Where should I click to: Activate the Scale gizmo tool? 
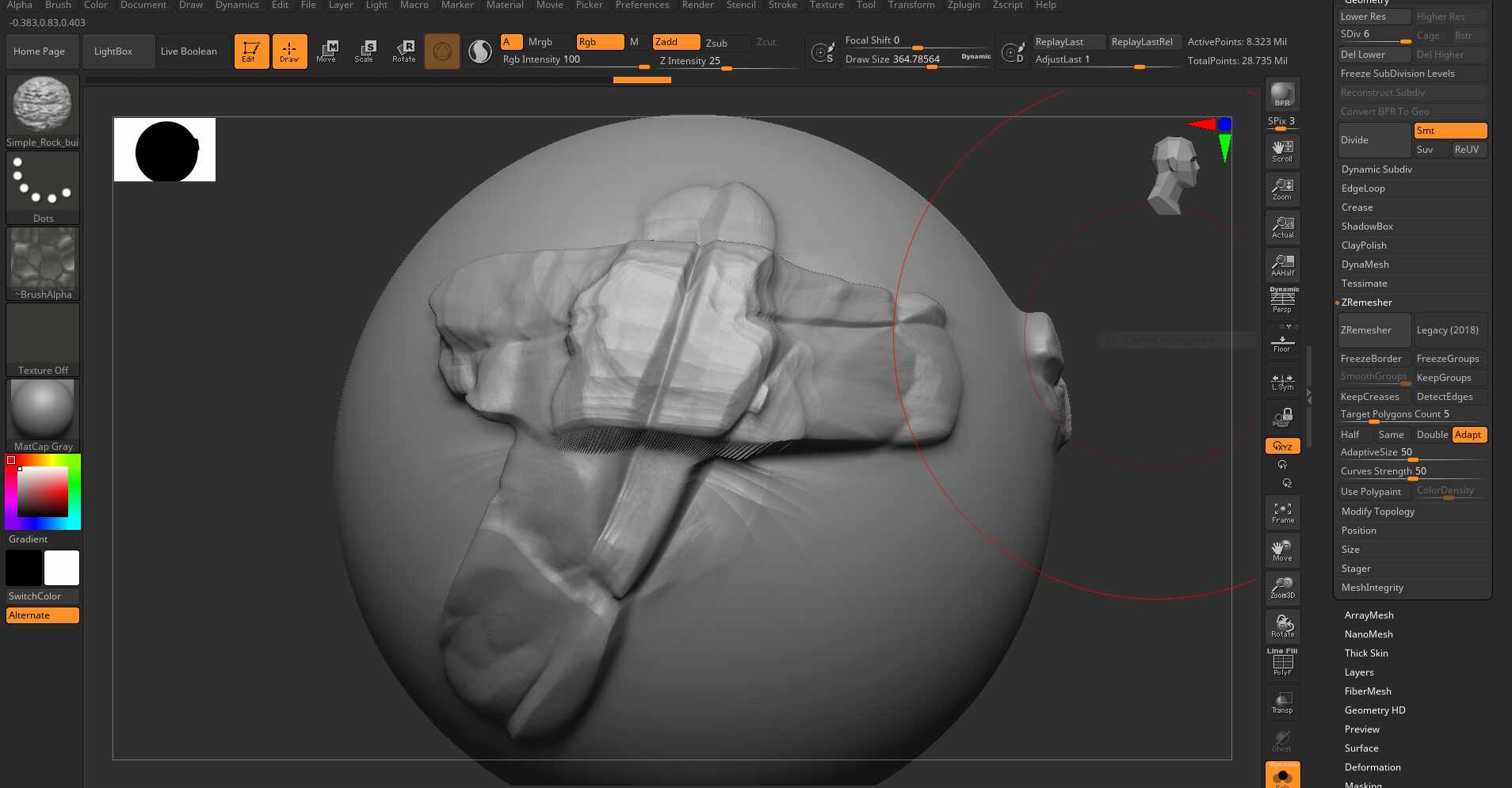coord(364,51)
